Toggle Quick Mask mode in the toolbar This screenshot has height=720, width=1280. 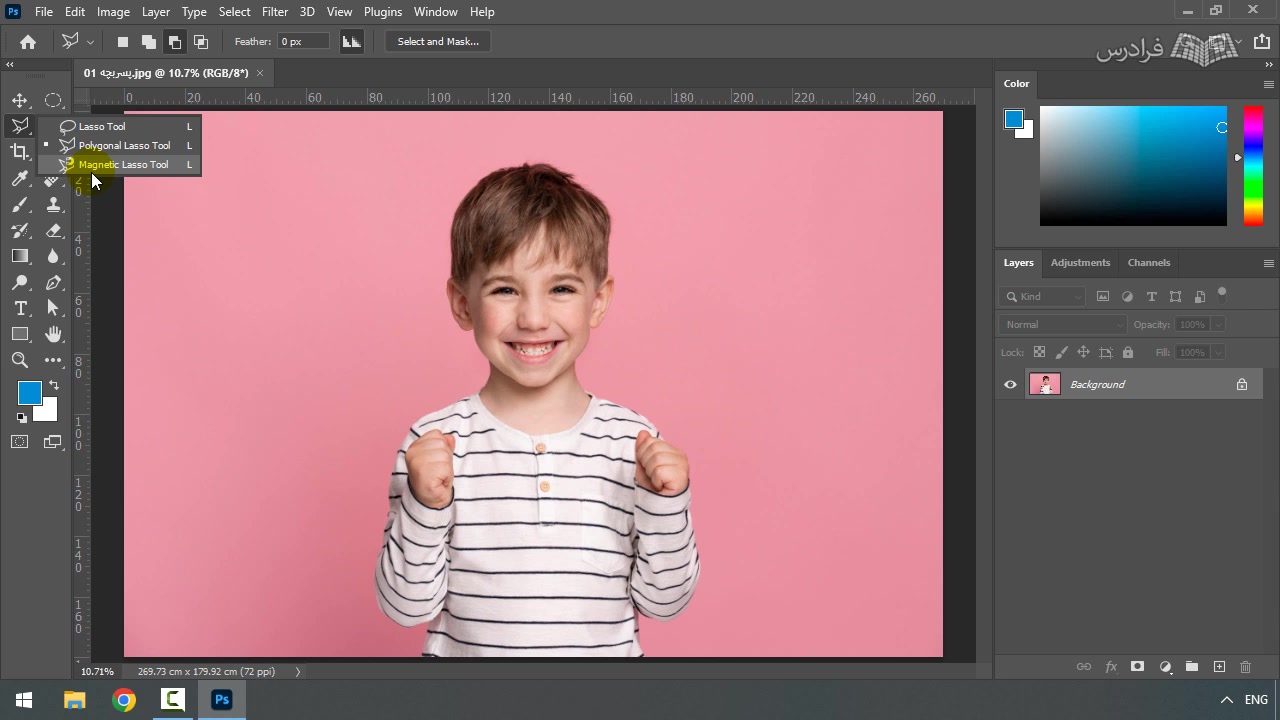(20, 442)
